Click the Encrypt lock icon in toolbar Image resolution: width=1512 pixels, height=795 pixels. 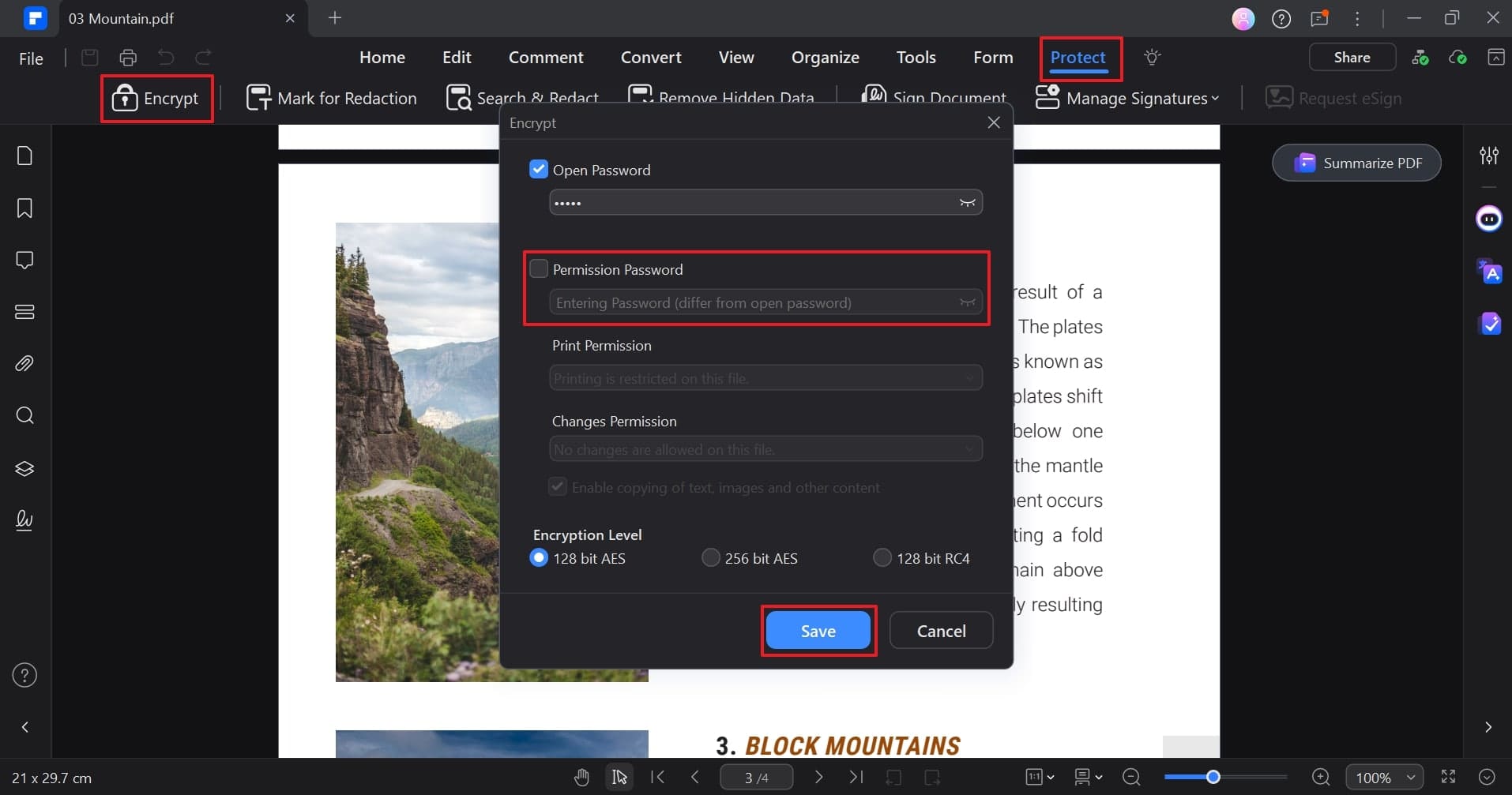[125, 98]
